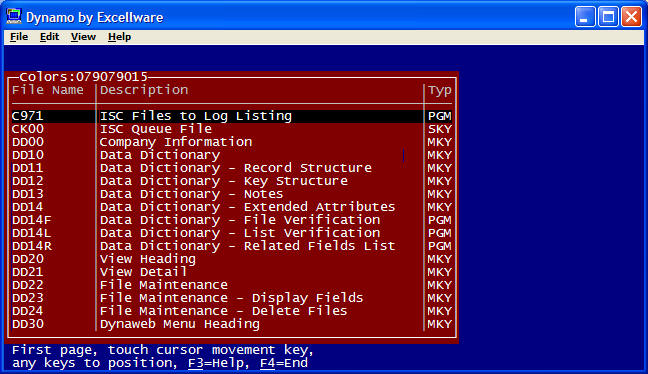Open the File menu
Screen dimensions: 648x374
[19, 37]
